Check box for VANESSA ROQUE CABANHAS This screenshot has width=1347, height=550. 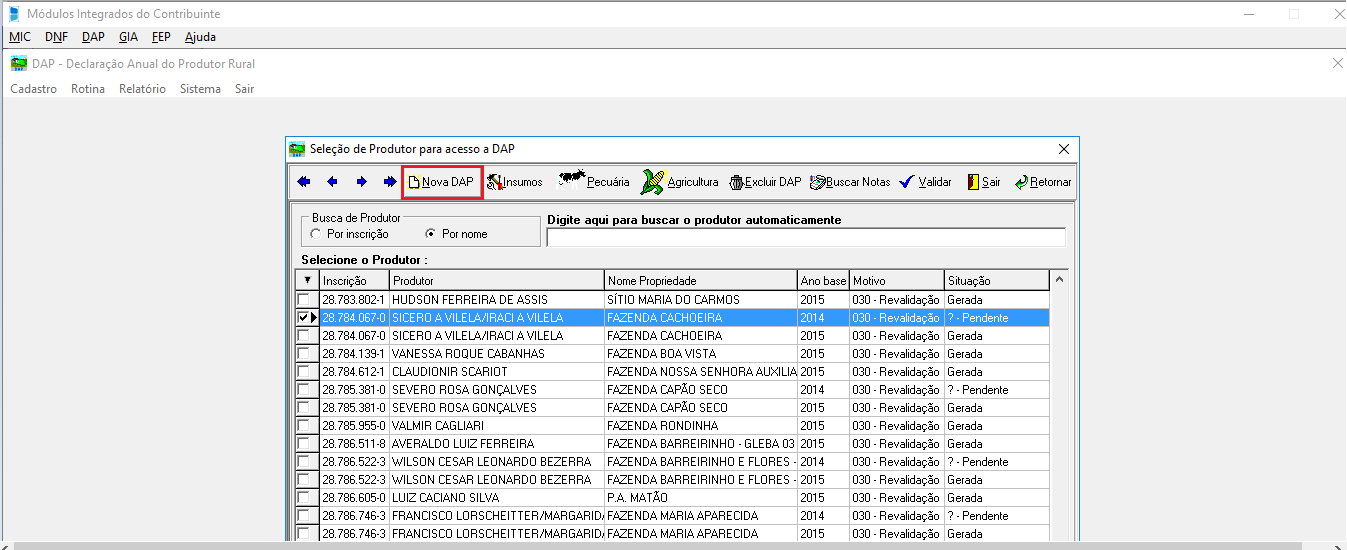(304, 354)
